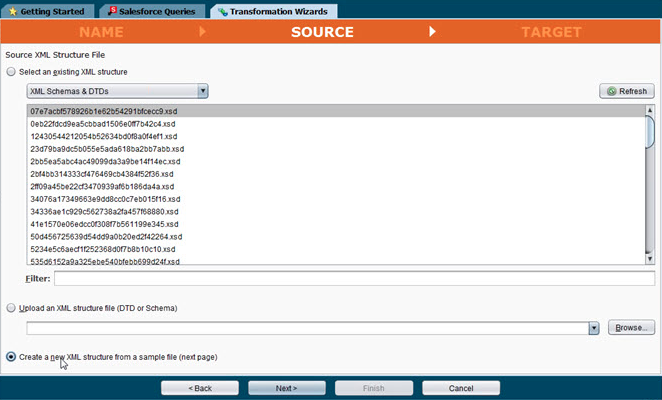Click the Transformation Wizards tab icon

click(221, 11)
